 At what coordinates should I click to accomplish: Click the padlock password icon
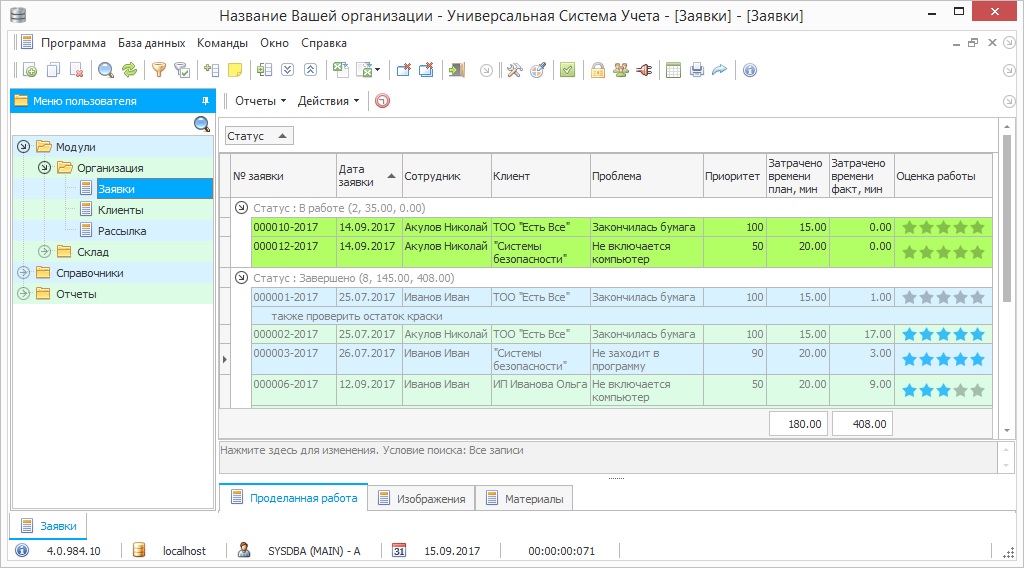click(598, 71)
